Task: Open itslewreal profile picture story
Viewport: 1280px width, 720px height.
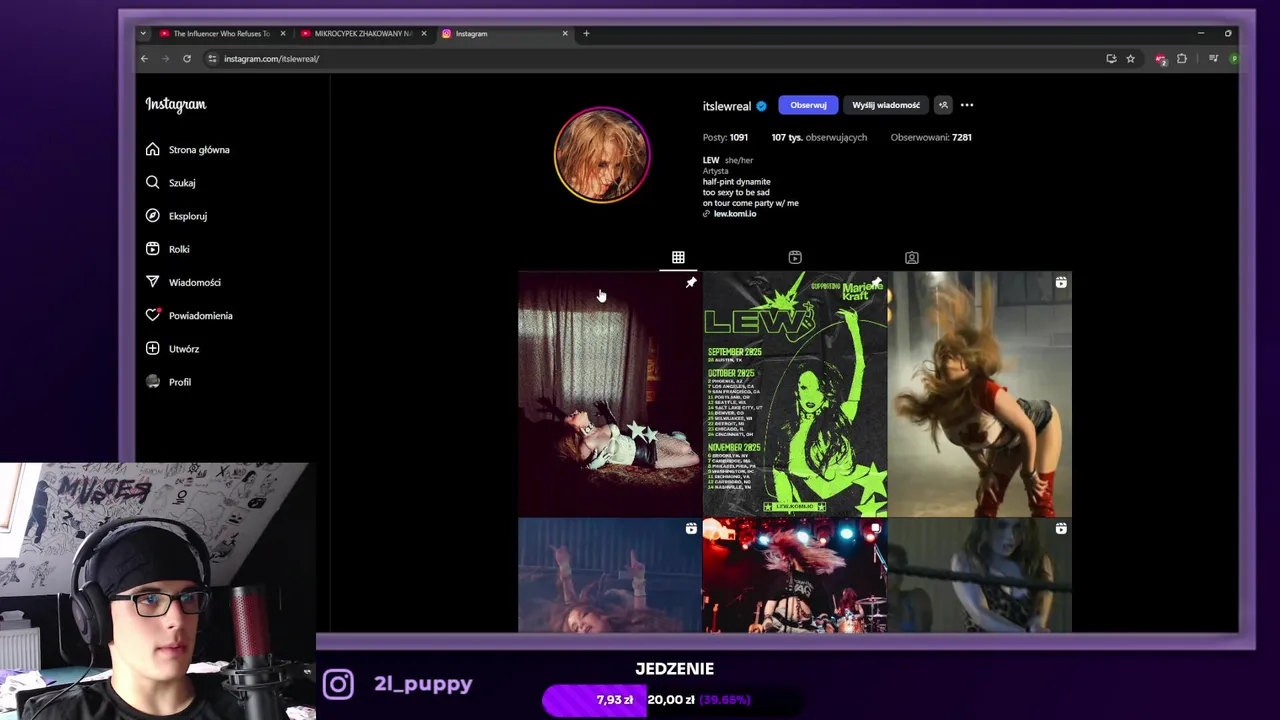Action: (x=602, y=155)
